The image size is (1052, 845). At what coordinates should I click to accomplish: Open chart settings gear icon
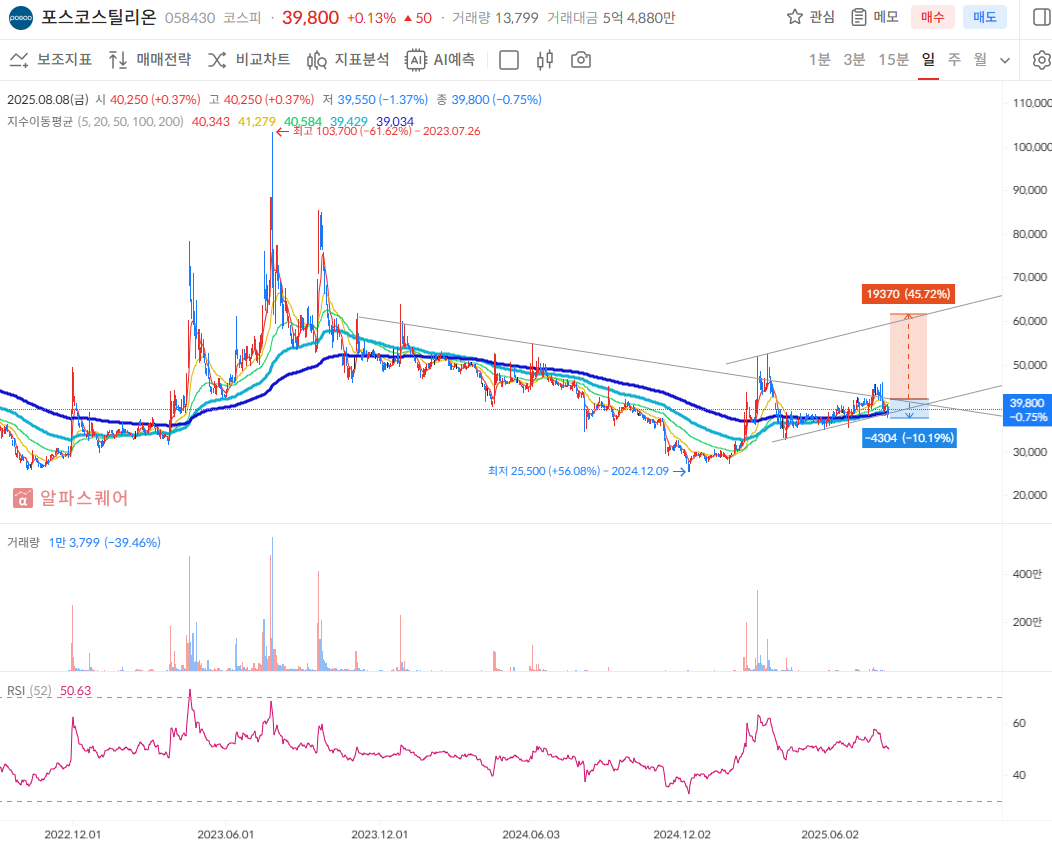pos(1041,60)
